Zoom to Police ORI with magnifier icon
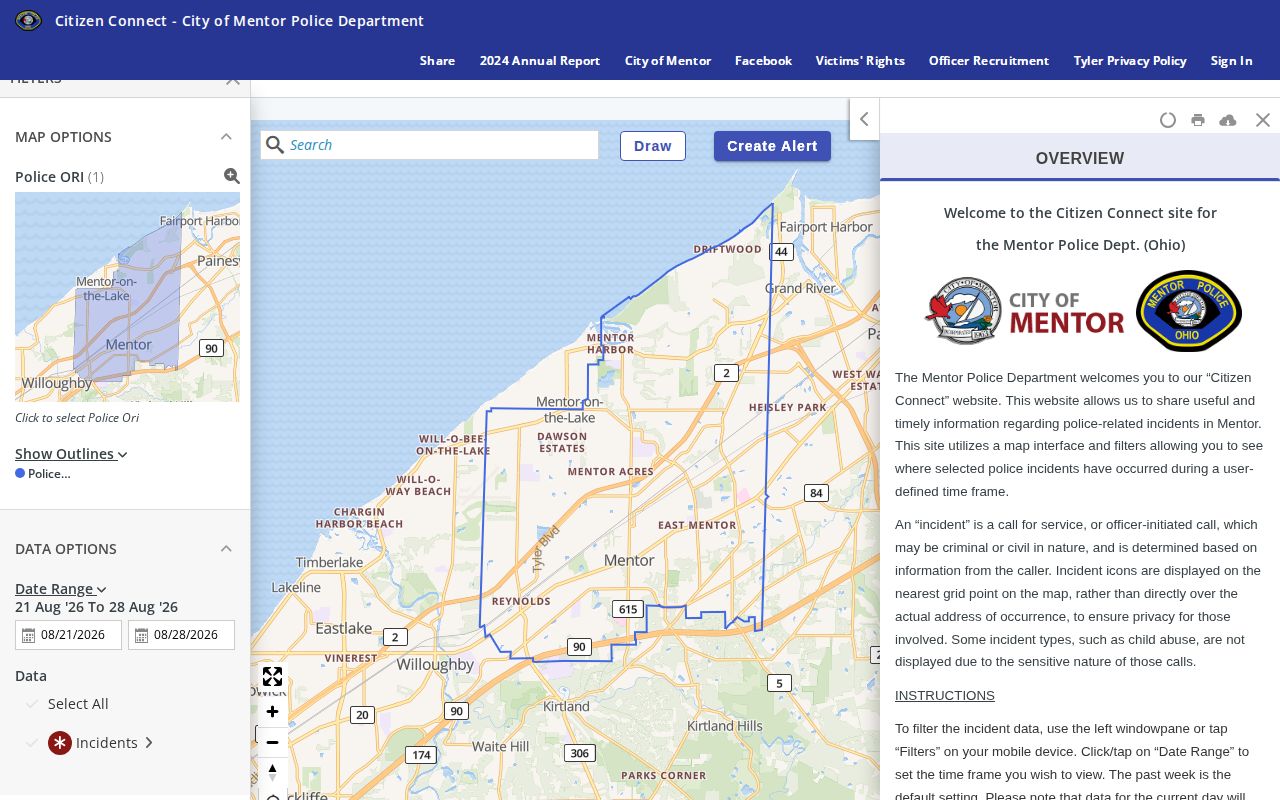The height and width of the screenshot is (800, 1280). (232, 176)
